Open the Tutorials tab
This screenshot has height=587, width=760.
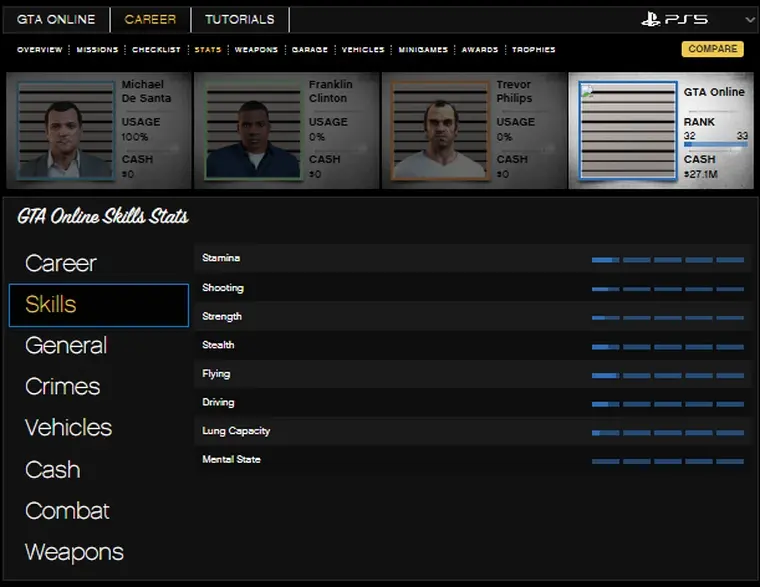(240, 19)
